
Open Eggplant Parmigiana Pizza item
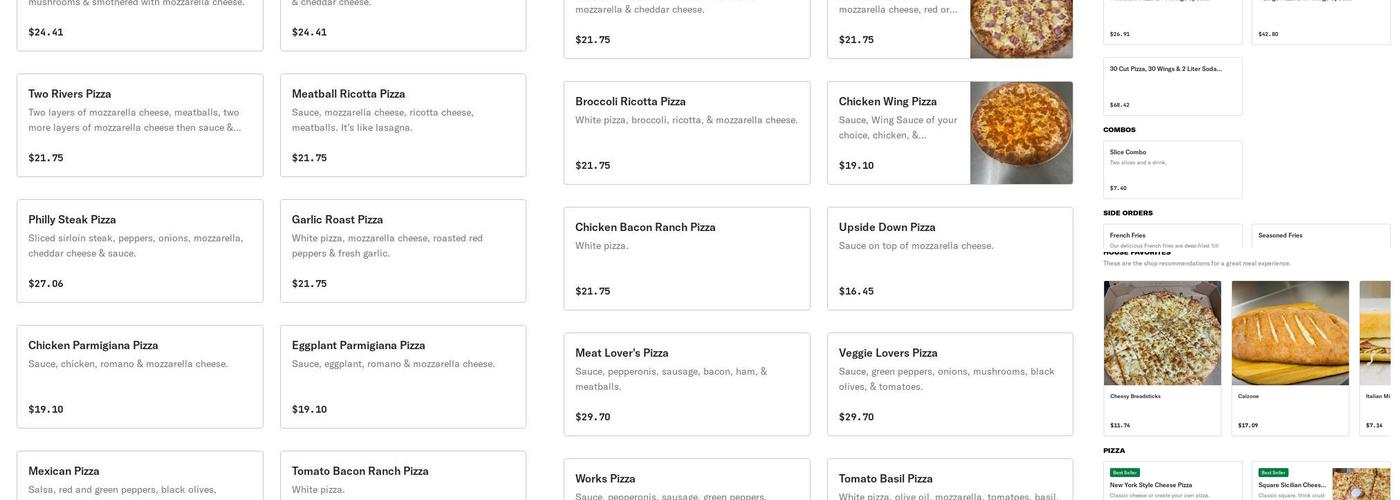(x=403, y=377)
